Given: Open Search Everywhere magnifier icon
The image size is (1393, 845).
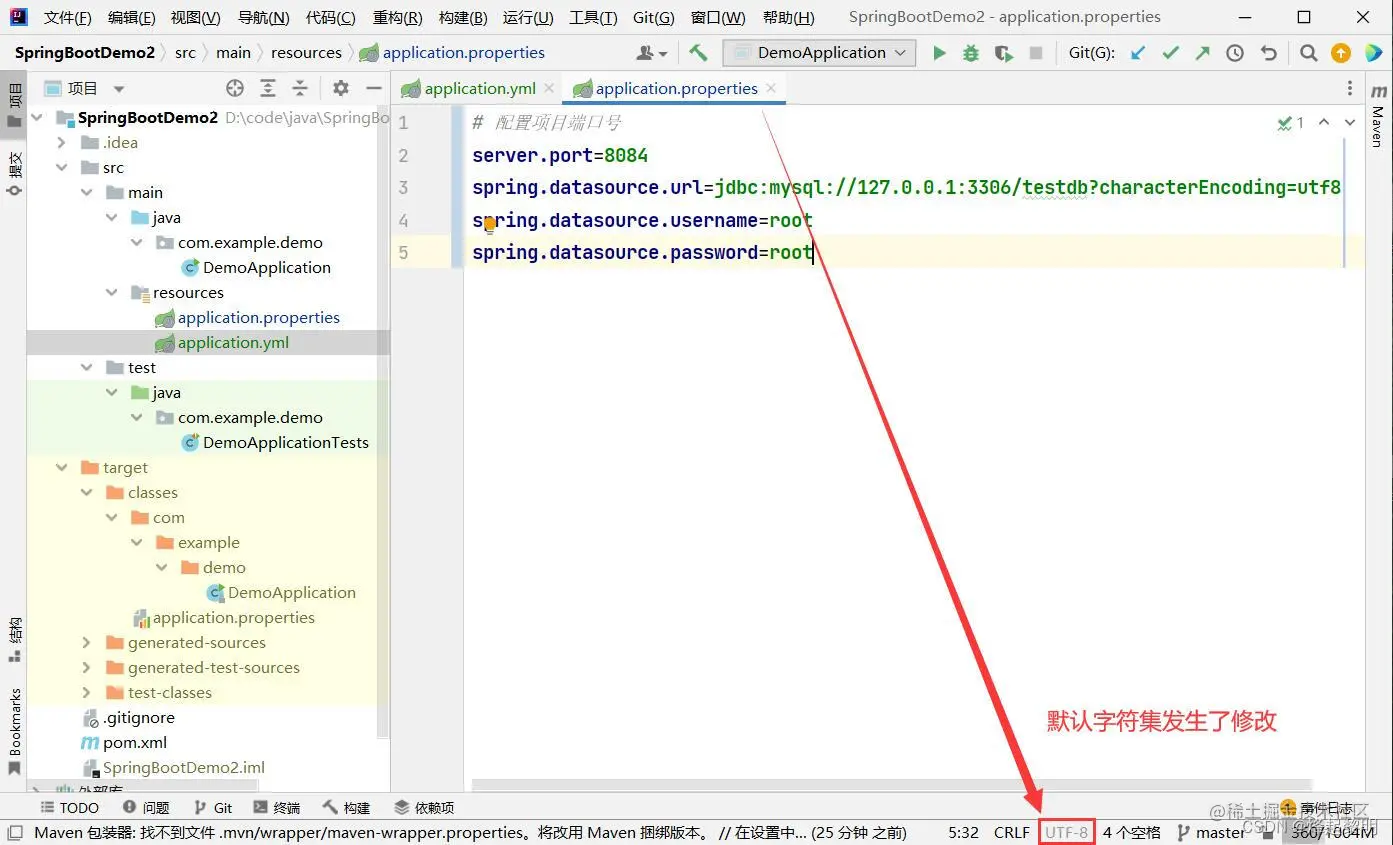Looking at the screenshot, I should [x=1308, y=53].
